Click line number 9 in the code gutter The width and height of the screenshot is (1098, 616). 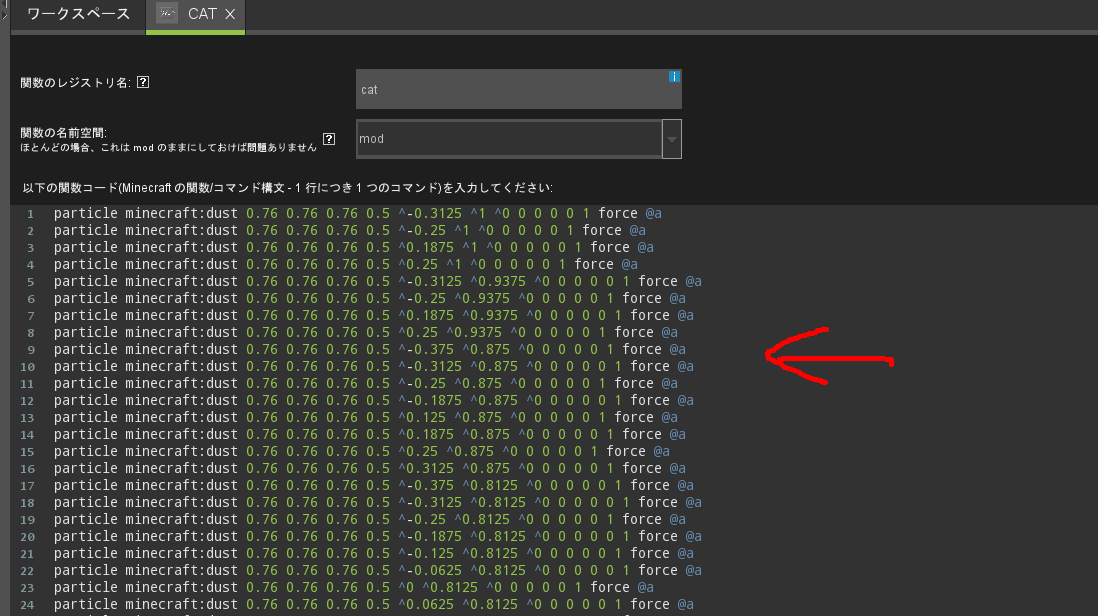[x=31, y=350]
